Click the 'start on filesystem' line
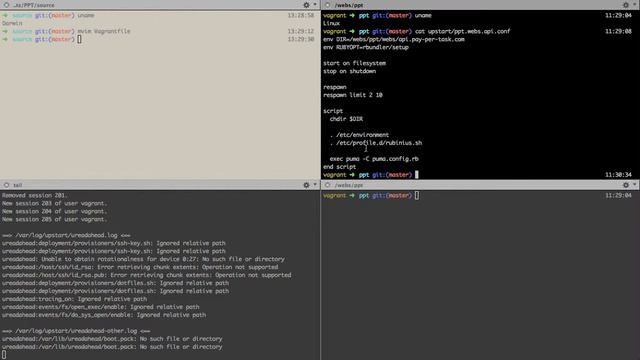Screen dimensions: 640x360 pos(354,63)
